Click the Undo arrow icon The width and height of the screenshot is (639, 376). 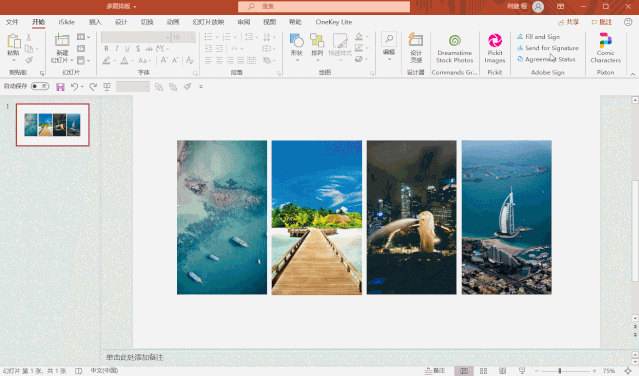point(74,87)
